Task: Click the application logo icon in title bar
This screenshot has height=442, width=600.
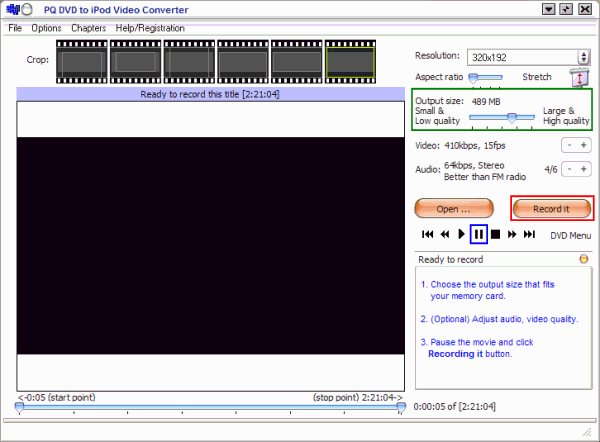Action: (13, 9)
